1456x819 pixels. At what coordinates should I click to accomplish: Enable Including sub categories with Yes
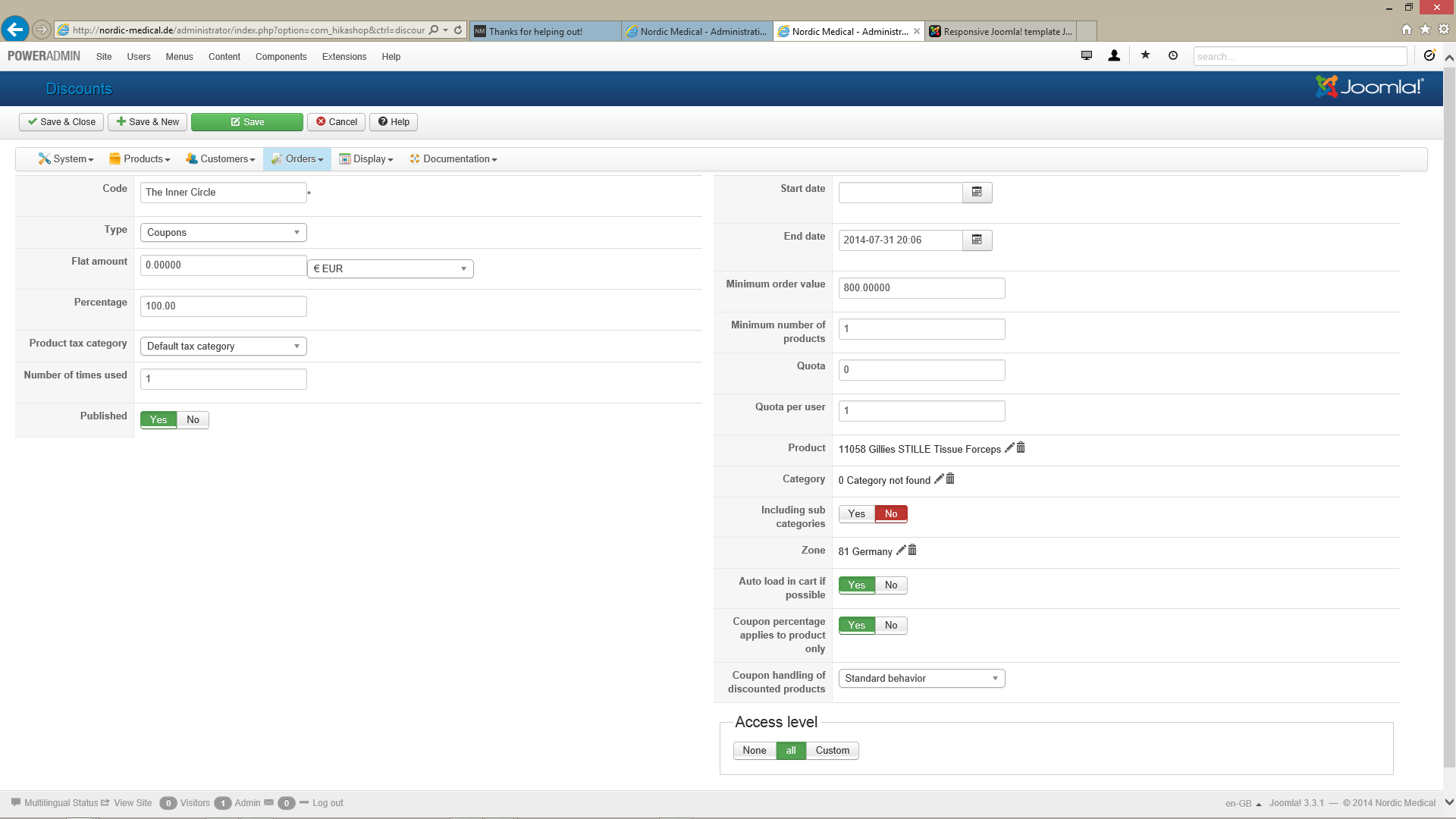(856, 513)
